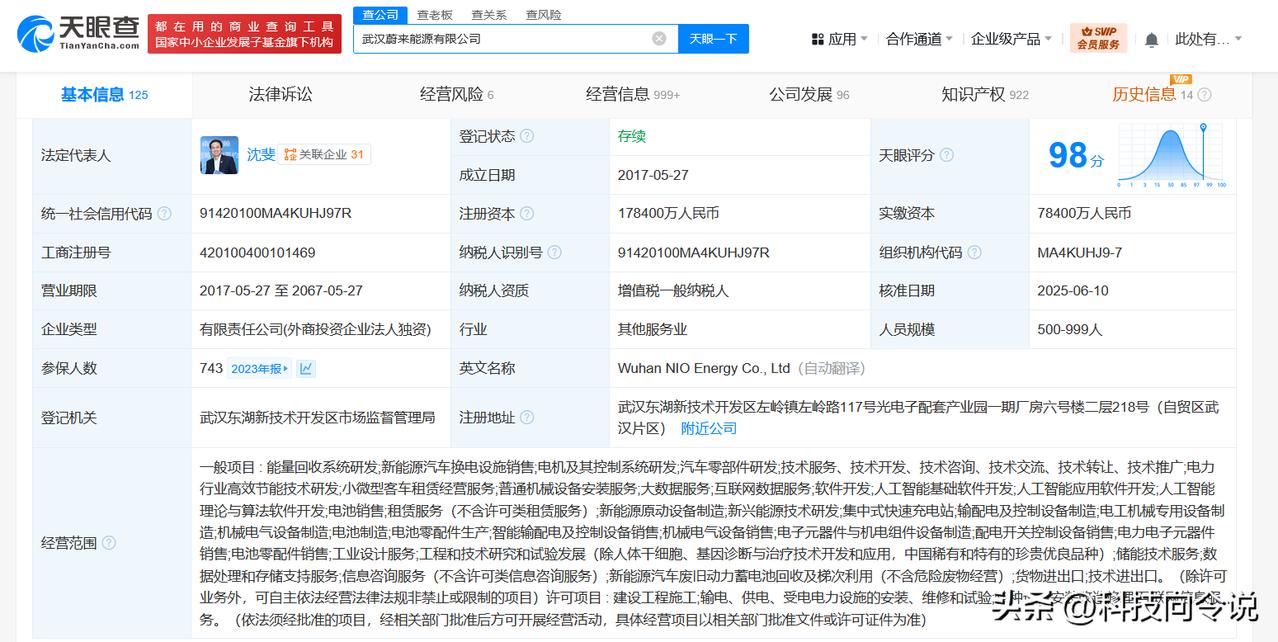Select 178400万人民币 registered capital value

(x=668, y=213)
